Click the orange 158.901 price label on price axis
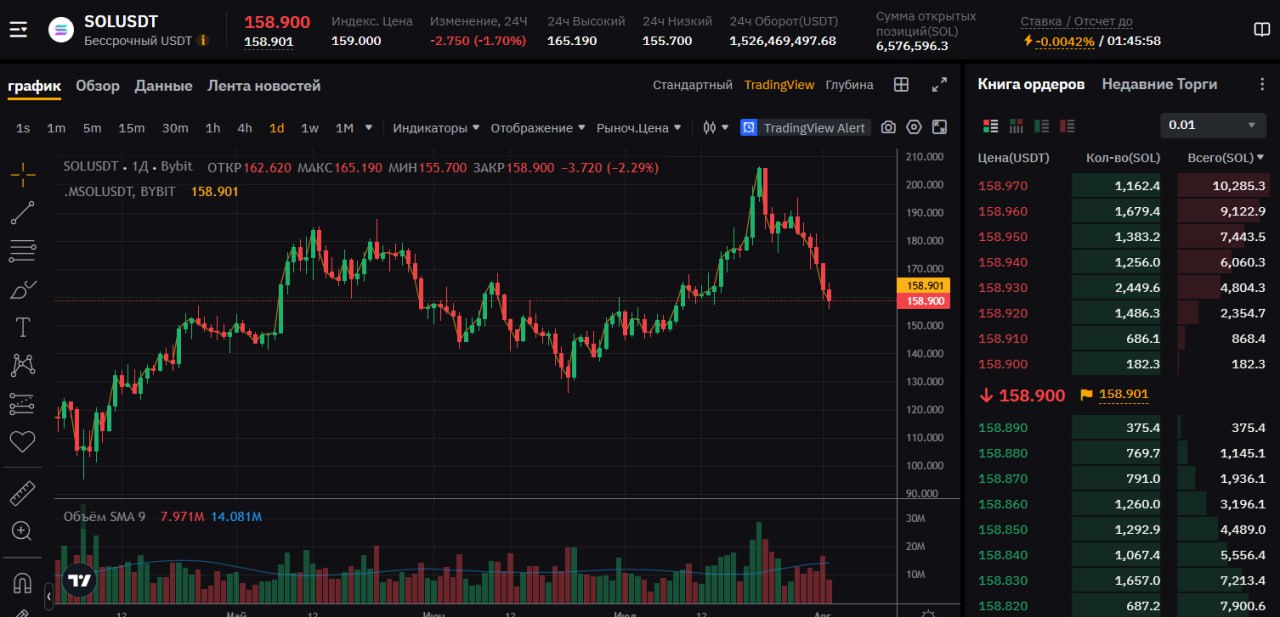The height and width of the screenshot is (617, 1280). [x=922, y=286]
